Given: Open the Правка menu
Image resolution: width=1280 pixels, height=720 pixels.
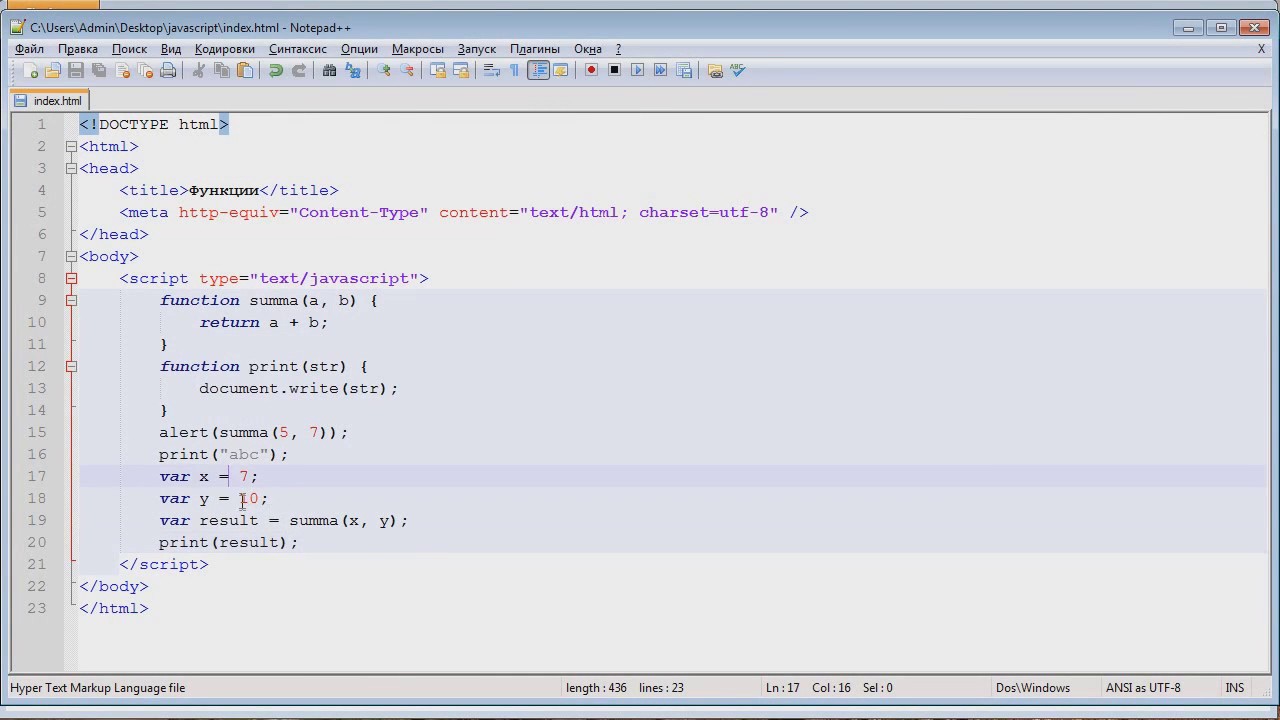Looking at the screenshot, I should pos(78,48).
